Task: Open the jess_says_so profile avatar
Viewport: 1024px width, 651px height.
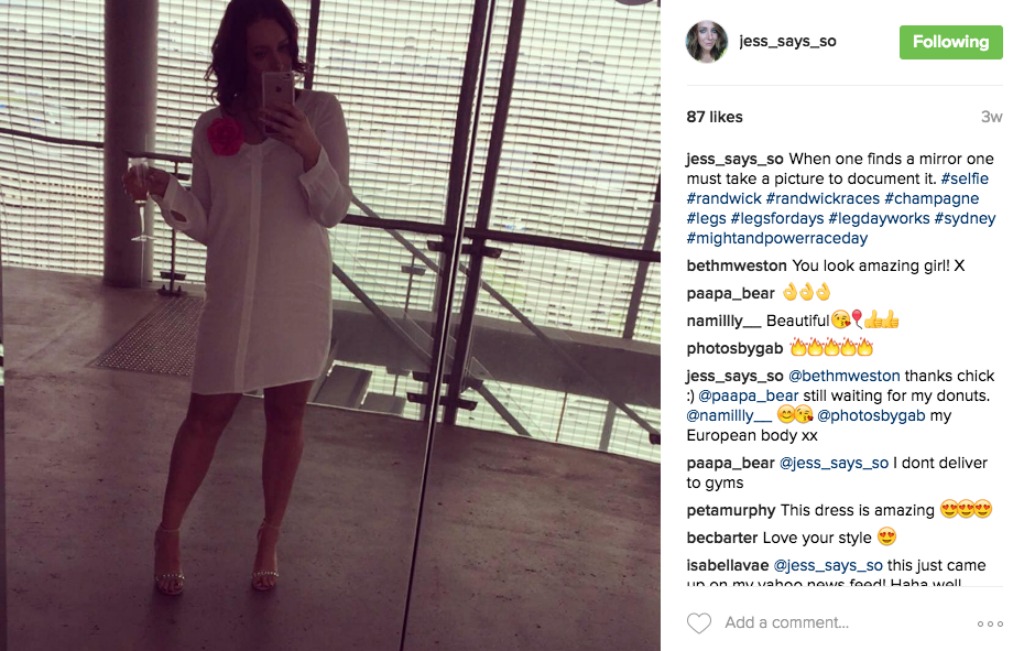Action: click(707, 41)
